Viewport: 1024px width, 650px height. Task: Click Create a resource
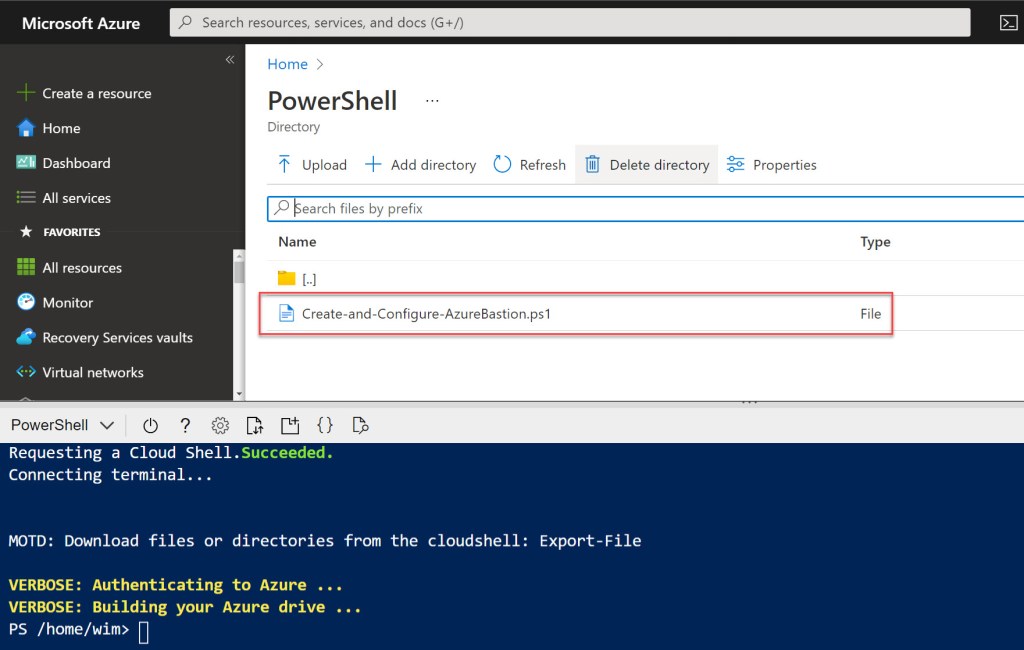[x=96, y=93]
